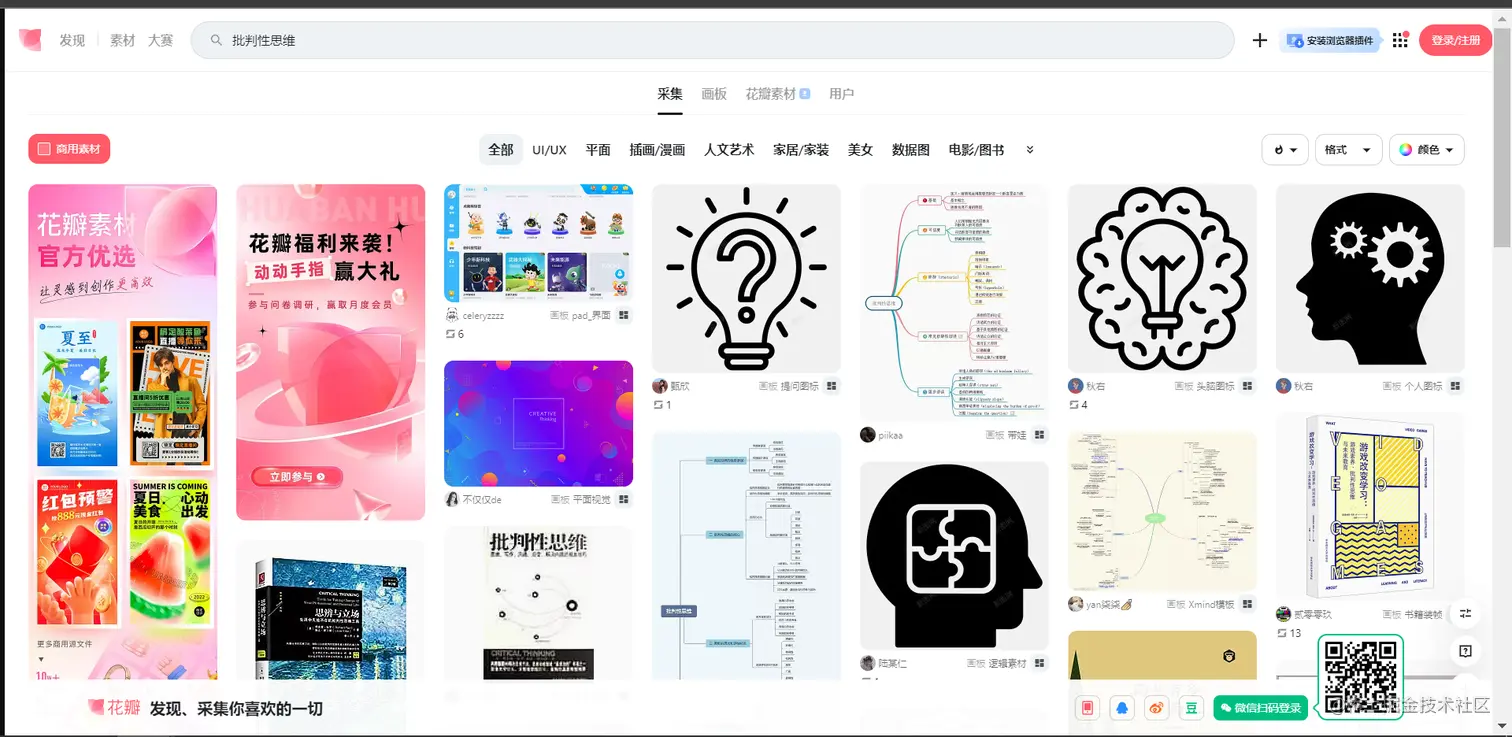The height and width of the screenshot is (737, 1512).
Task: Click the Douban 豆 login icon
Action: tap(1191, 708)
